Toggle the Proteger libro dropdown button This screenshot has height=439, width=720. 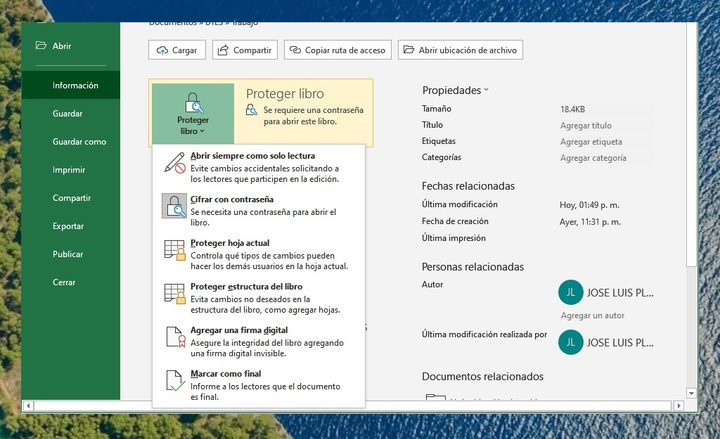click(x=193, y=113)
